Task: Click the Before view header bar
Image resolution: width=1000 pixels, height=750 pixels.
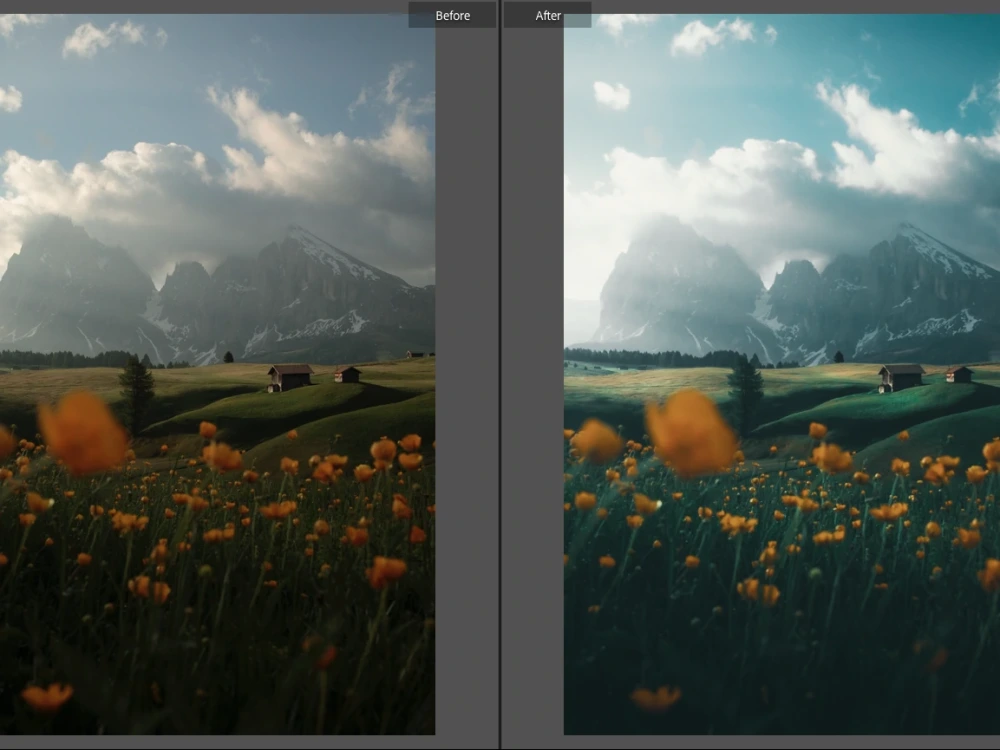Action: (x=452, y=15)
